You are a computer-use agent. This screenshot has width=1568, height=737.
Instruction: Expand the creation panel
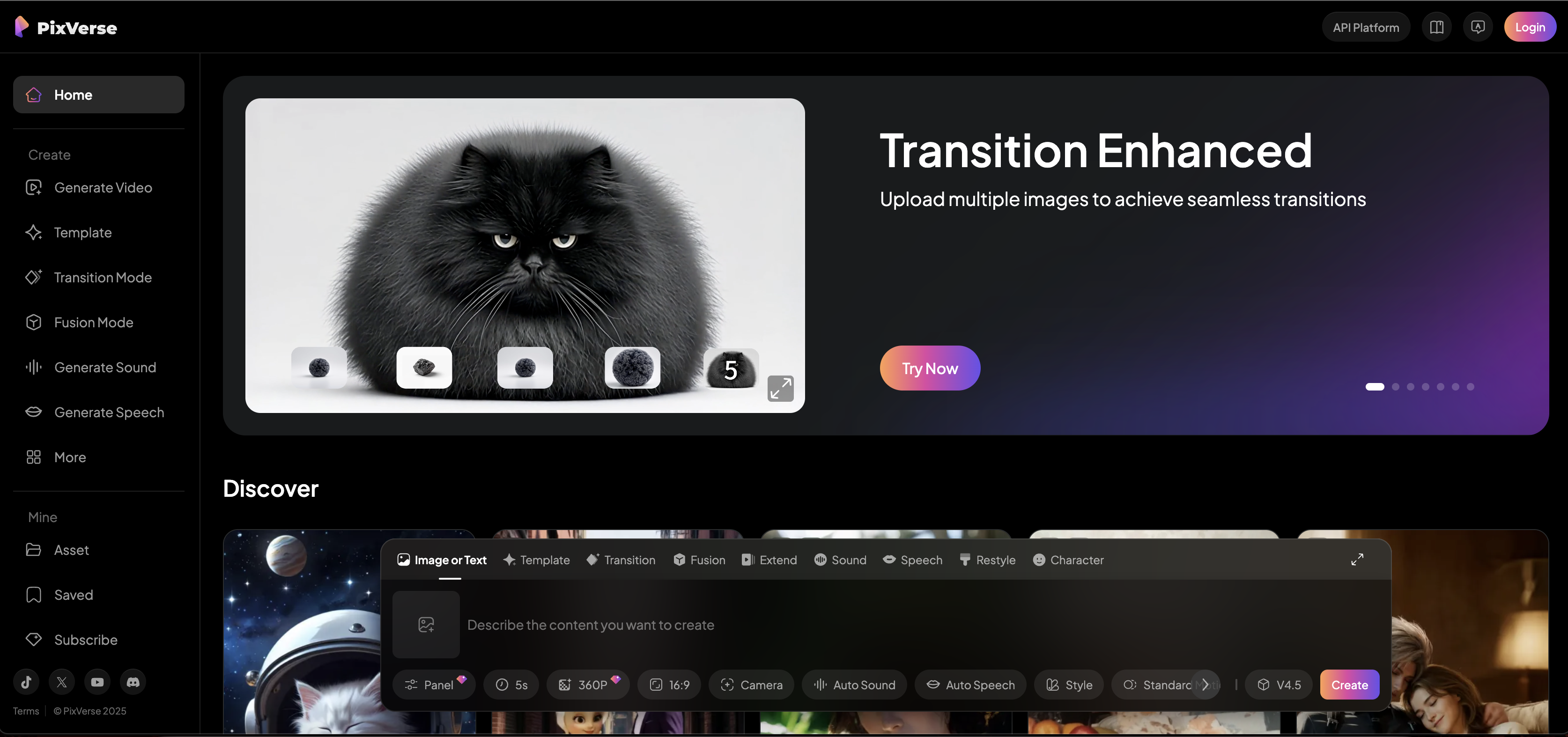[x=1357, y=559]
